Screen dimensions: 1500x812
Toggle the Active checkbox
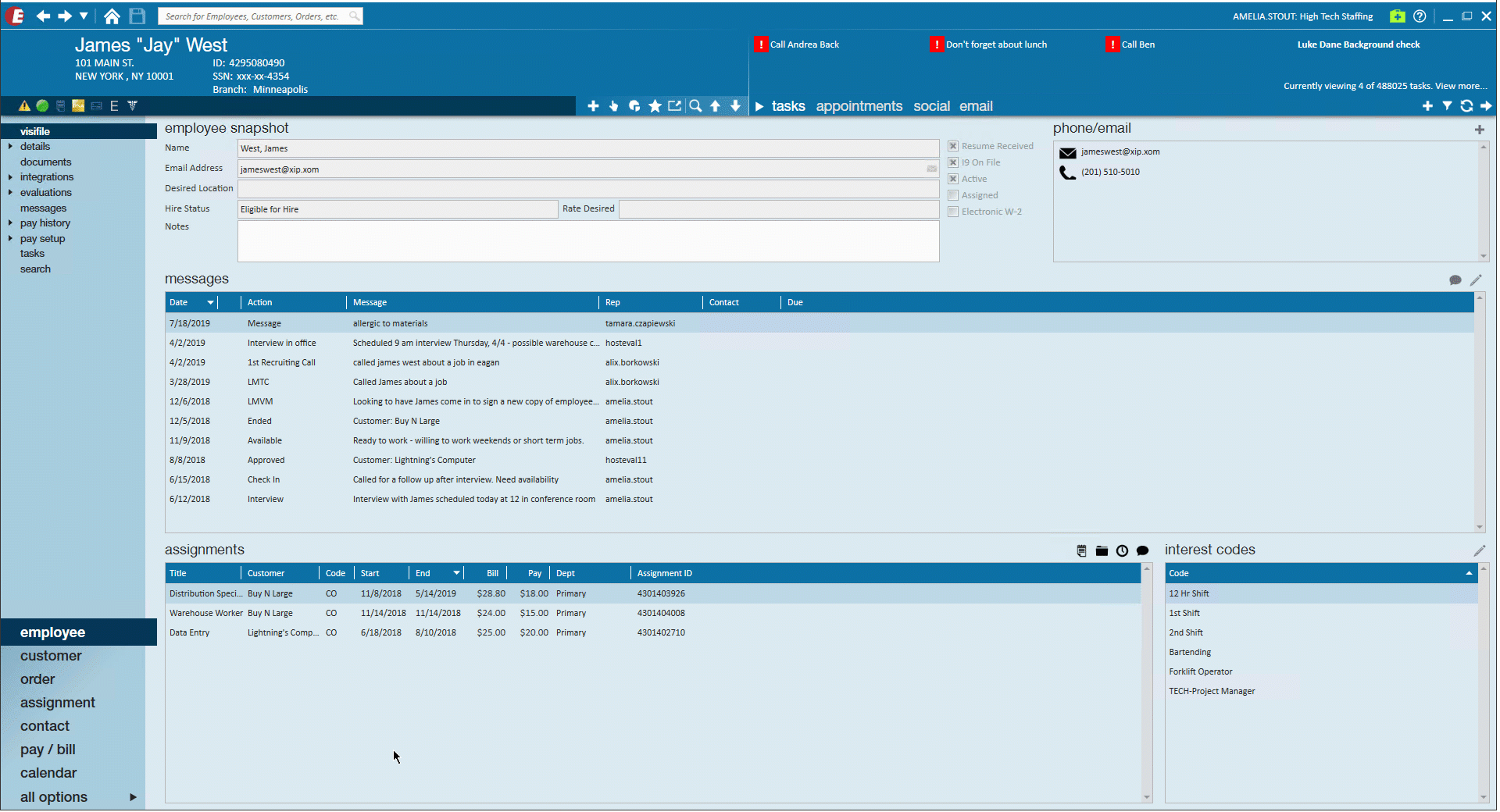click(x=953, y=179)
